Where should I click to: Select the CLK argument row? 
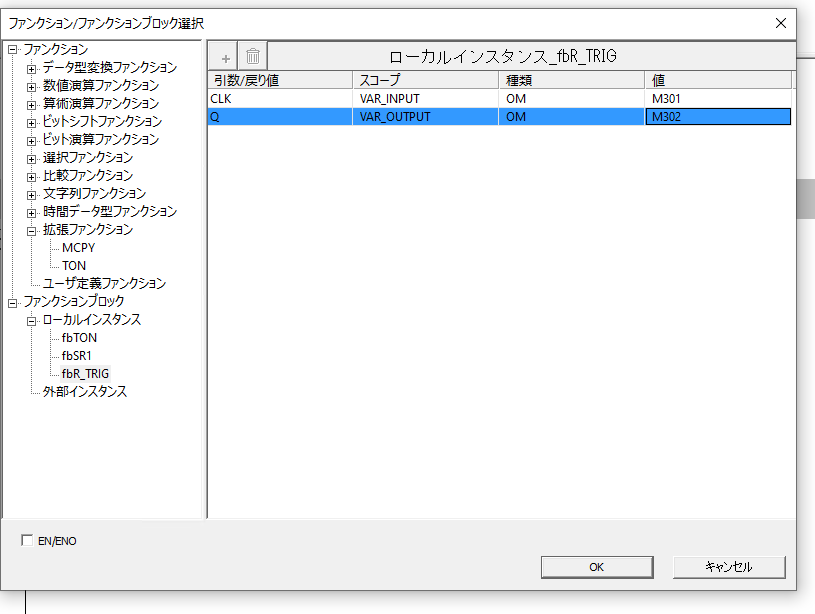(x=280, y=99)
